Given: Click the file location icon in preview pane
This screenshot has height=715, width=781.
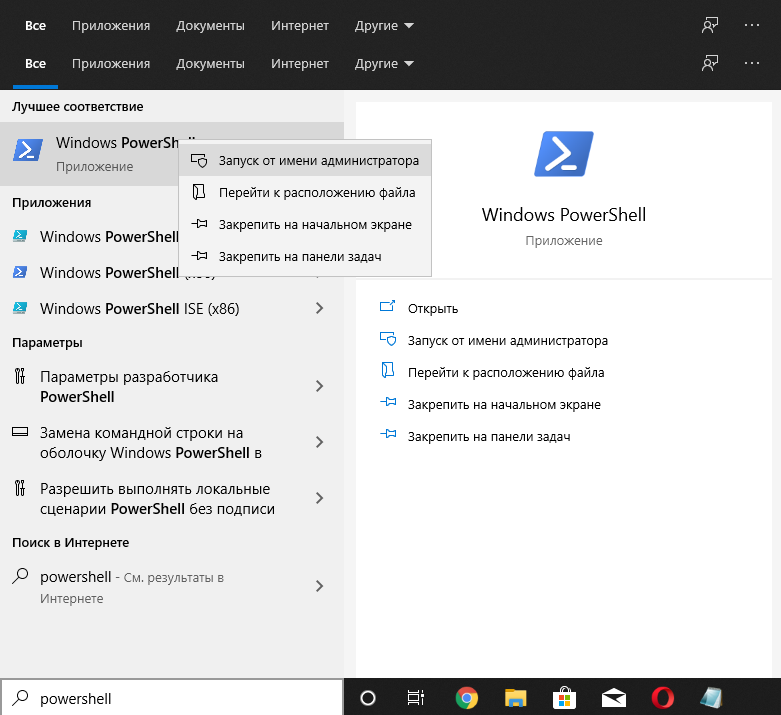Looking at the screenshot, I should click(x=388, y=371).
